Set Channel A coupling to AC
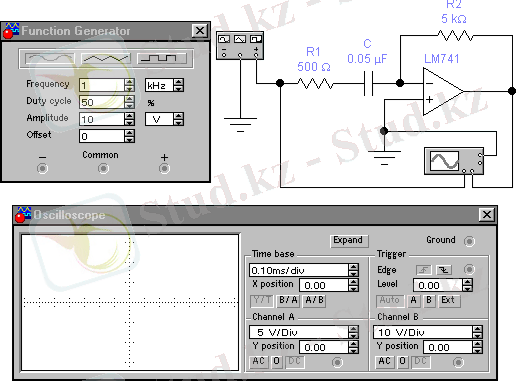This screenshot has width=516, height=381. 258,361
